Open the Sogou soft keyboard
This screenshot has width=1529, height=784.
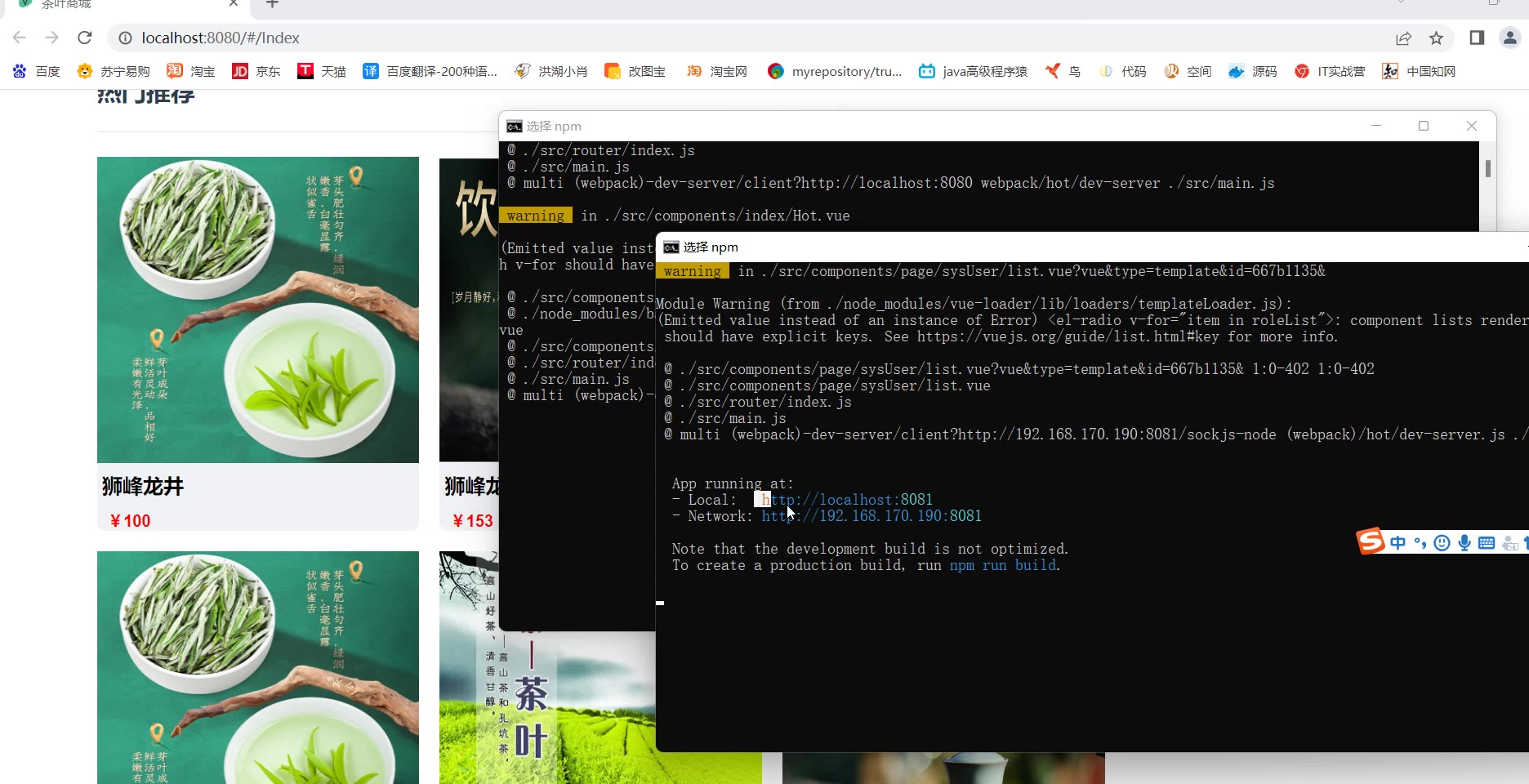pos(1487,543)
